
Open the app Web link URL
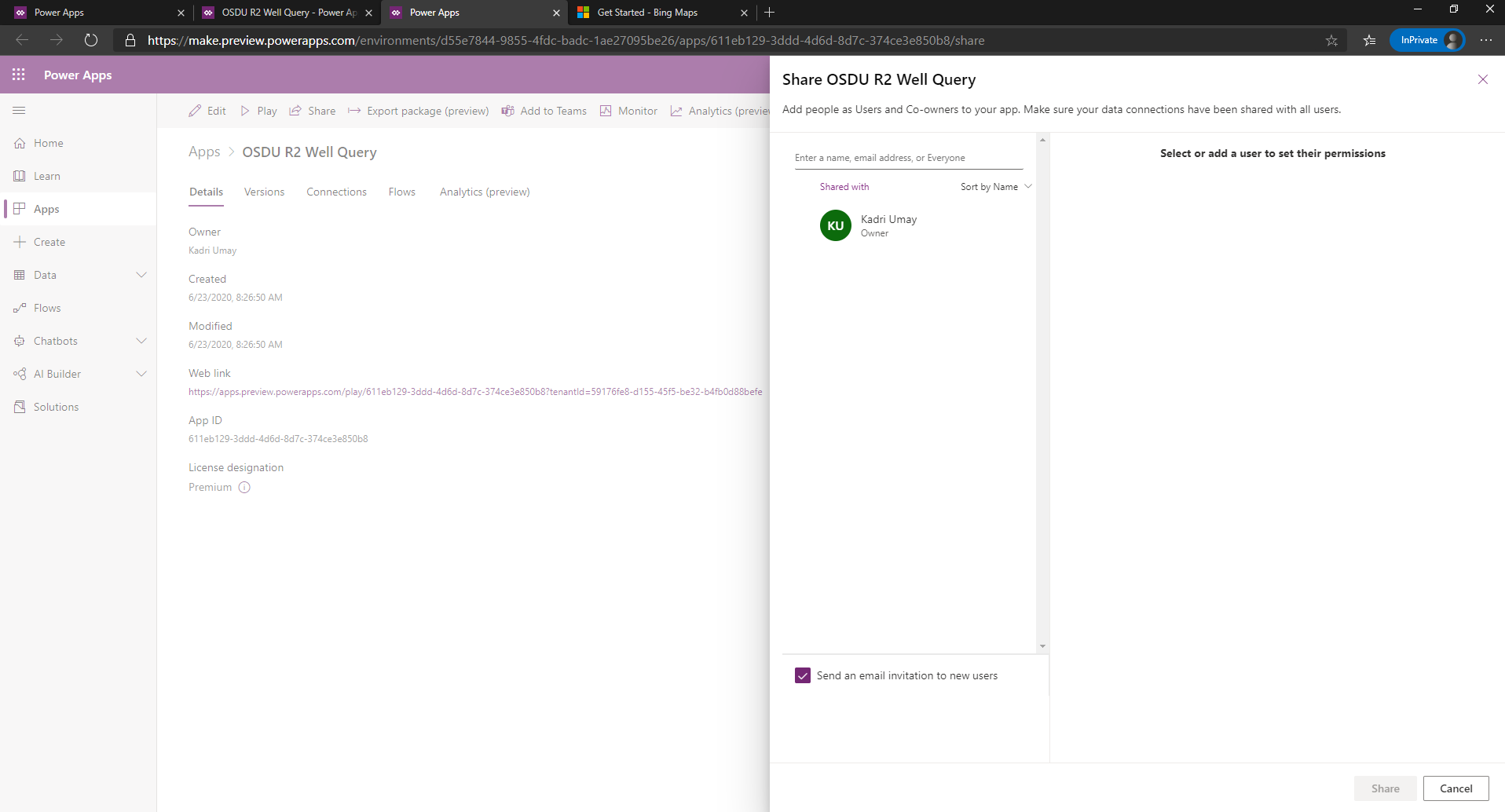click(x=475, y=392)
